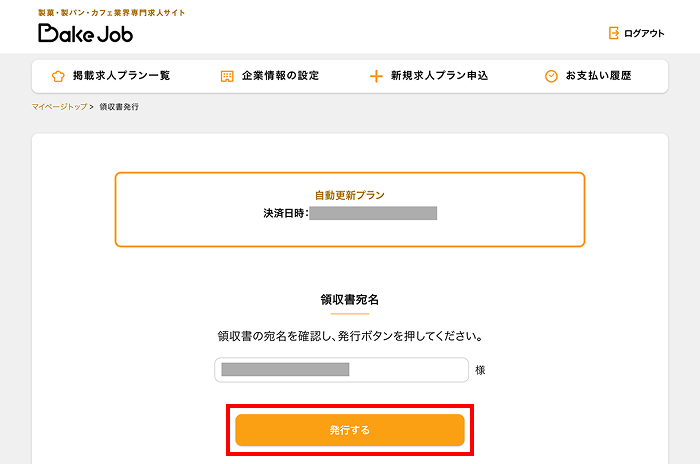This screenshot has width=700, height=464.
Task: Click the chef hat icon for job plan list
Action: tap(58, 76)
